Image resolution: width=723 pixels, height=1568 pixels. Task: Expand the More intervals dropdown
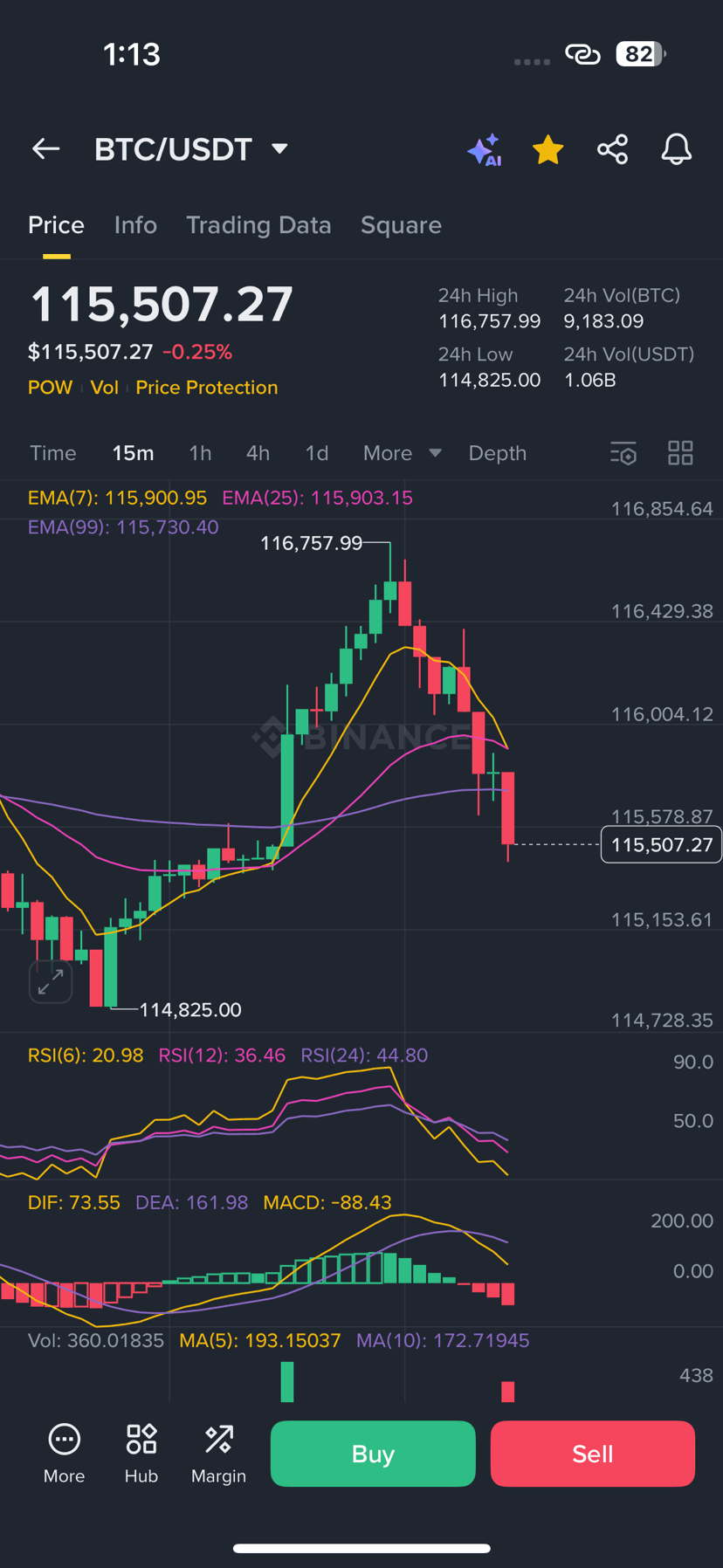(x=403, y=453)
